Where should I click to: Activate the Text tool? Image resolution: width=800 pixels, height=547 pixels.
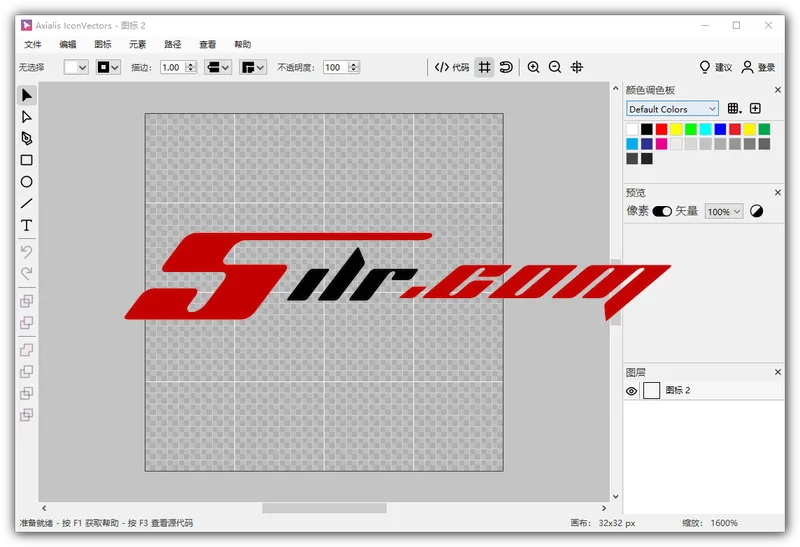27,226
